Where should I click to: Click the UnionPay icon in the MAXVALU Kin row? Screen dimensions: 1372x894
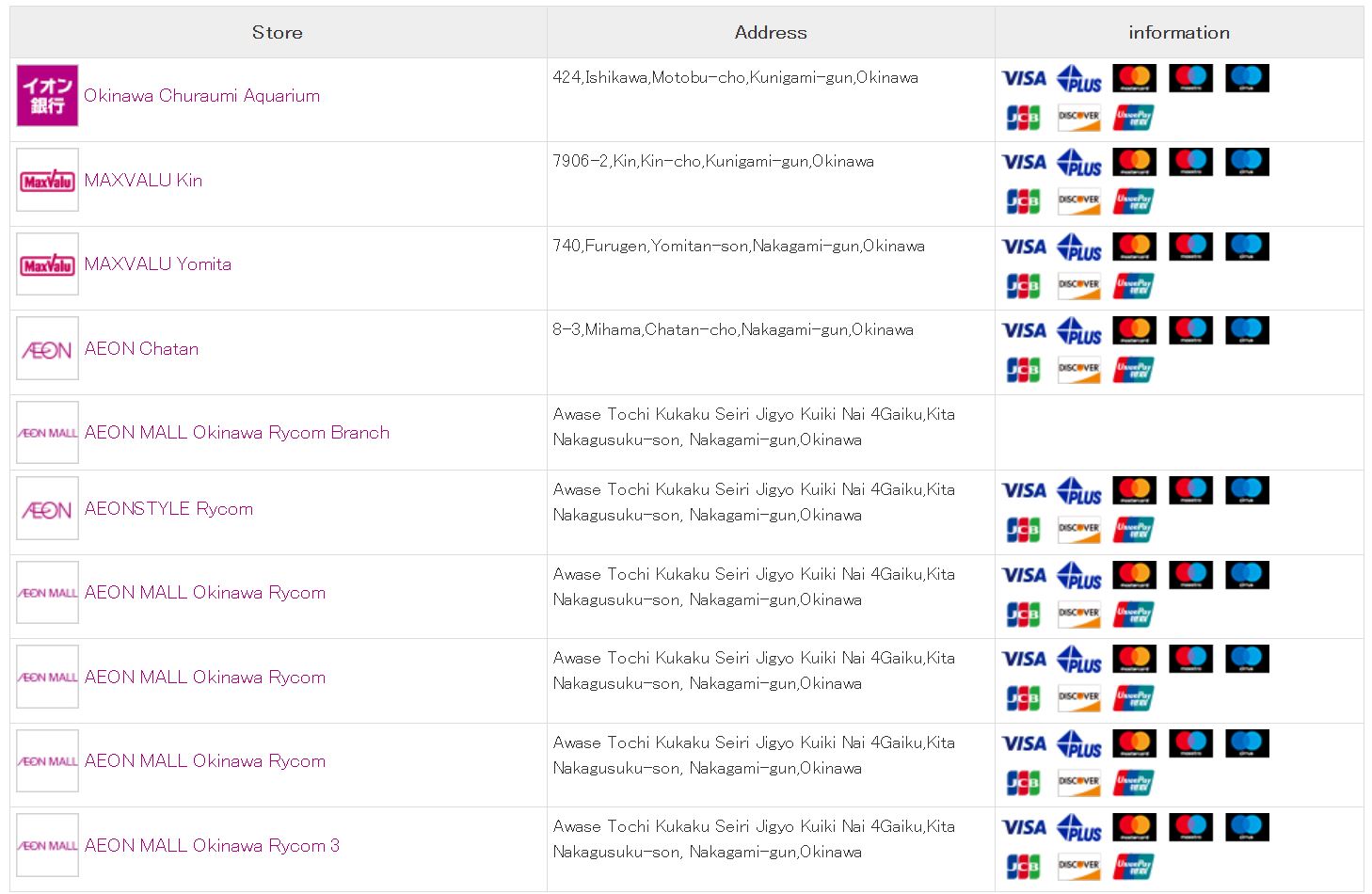1134,201
